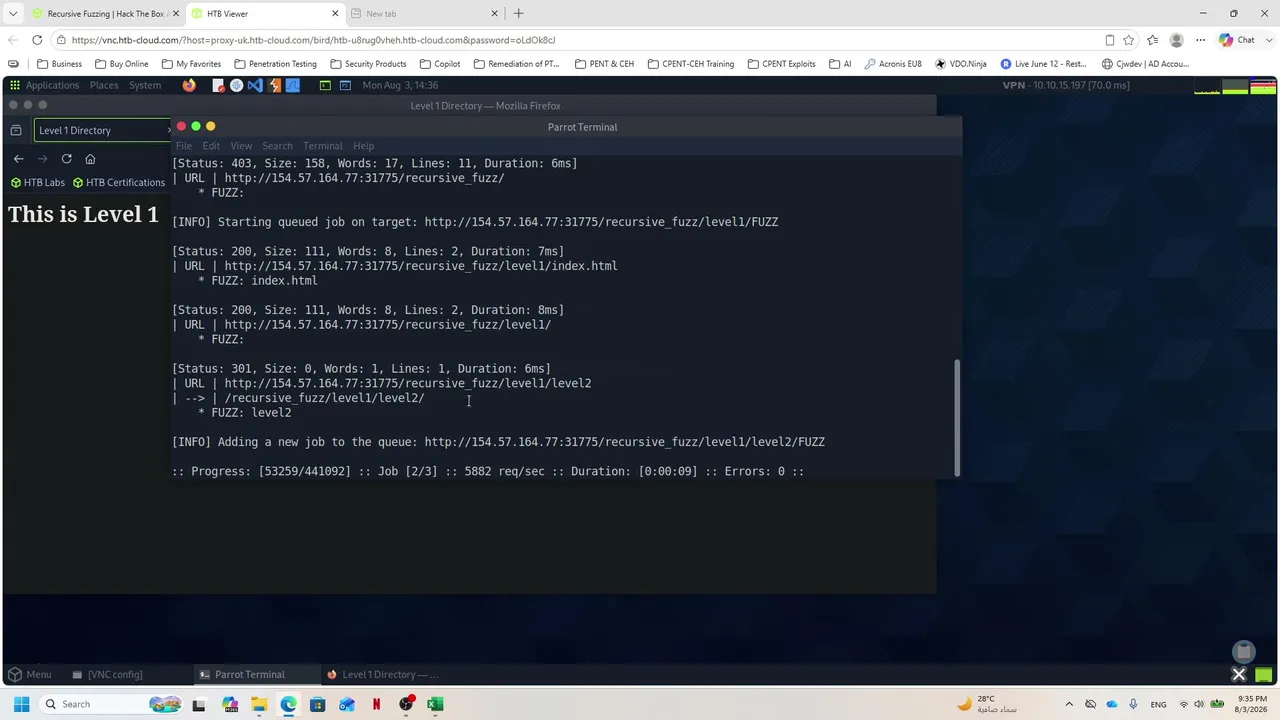This screenshot has height=720, width=1280.
Task: Open the Terminal menu in Parrot Terminal
Action: tap(322, 146)
